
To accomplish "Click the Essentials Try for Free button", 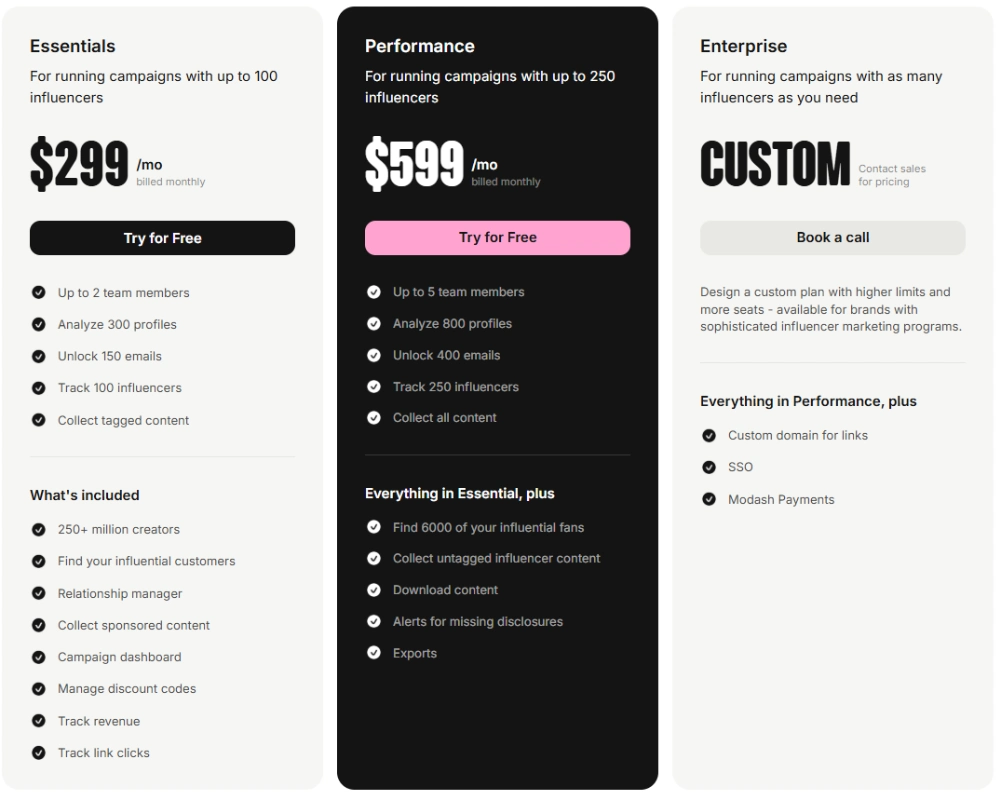I will [x=162, y=238].
